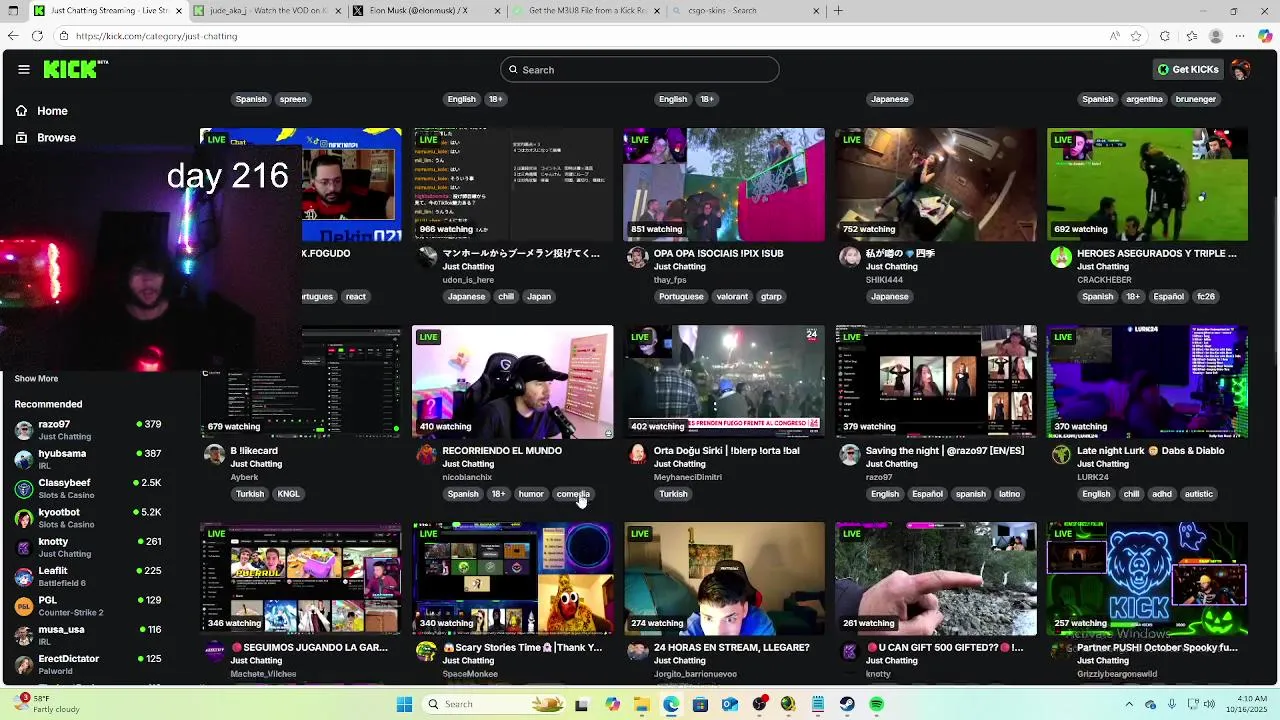The width and height of the screenshot is (1280, 720).
Task: Open the user profile avatar on Kick
Action: (1241, 70)
